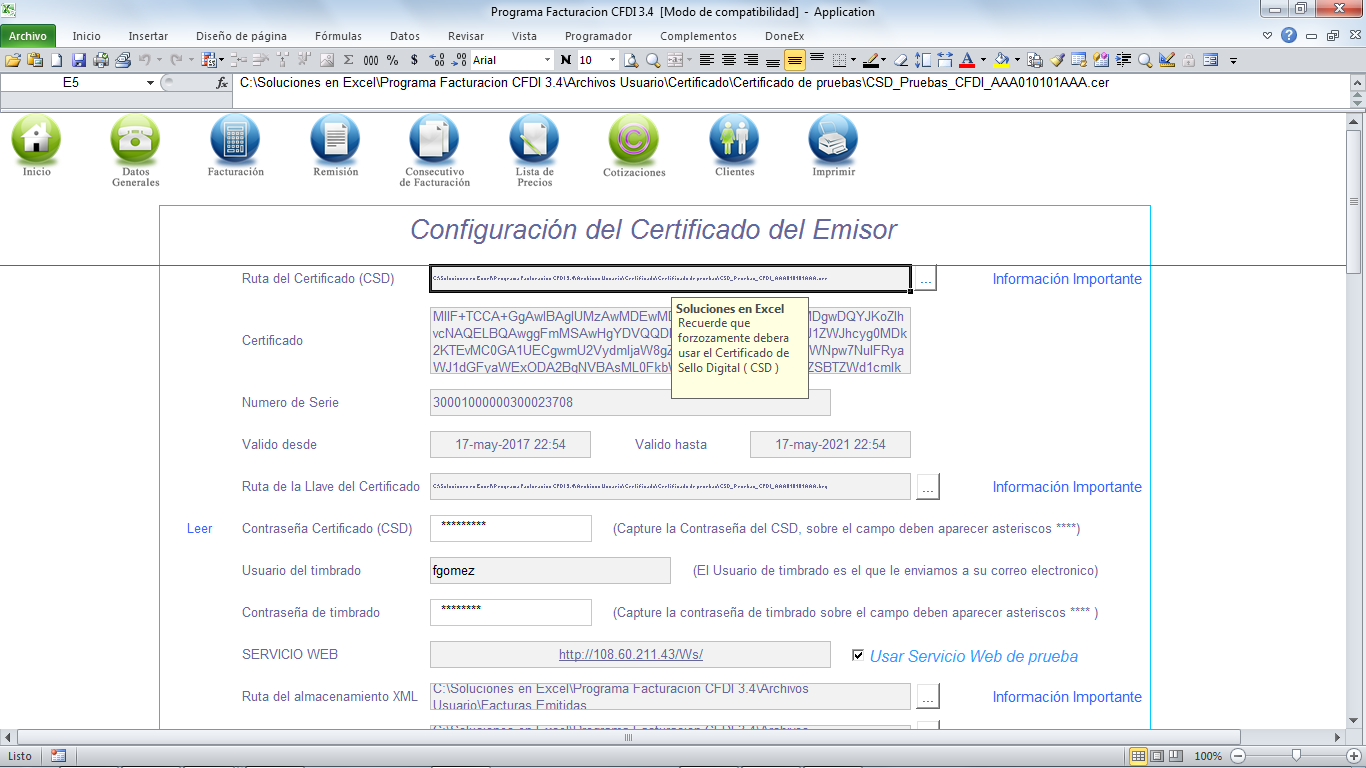
Task: Click the Cotizaciones icon
Action: coord(634,139)
